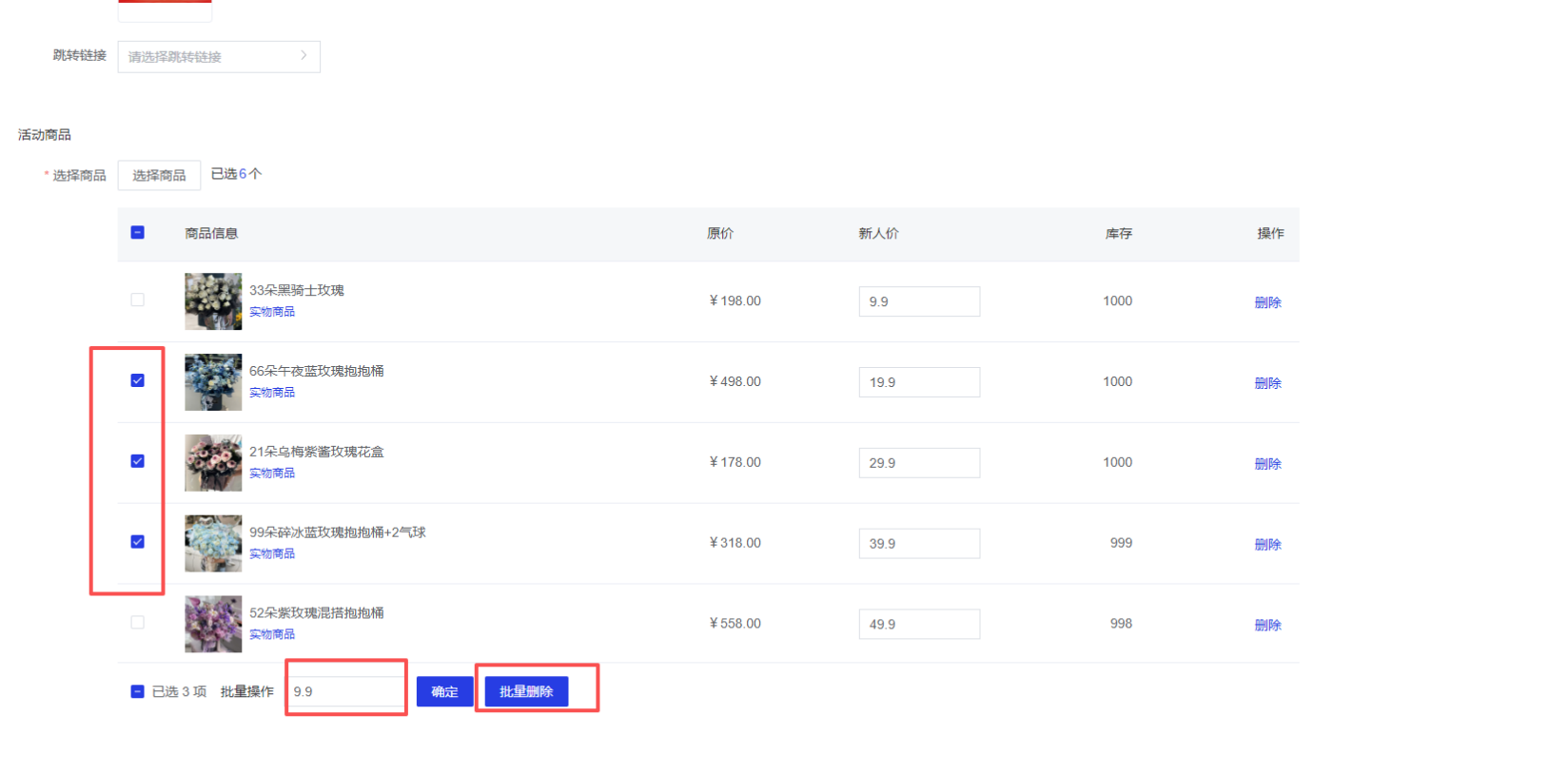Delete the 33朵黑骑士玫瑰 row
The height and width of the screenshot is (774, 1568).
pos(1267,302)
